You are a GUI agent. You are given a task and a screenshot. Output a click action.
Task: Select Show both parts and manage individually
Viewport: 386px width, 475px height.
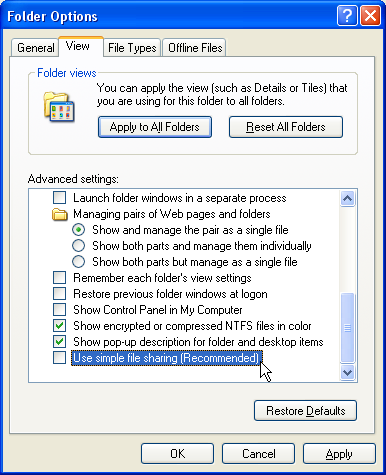pyautogui.click(x=78, y=246)
